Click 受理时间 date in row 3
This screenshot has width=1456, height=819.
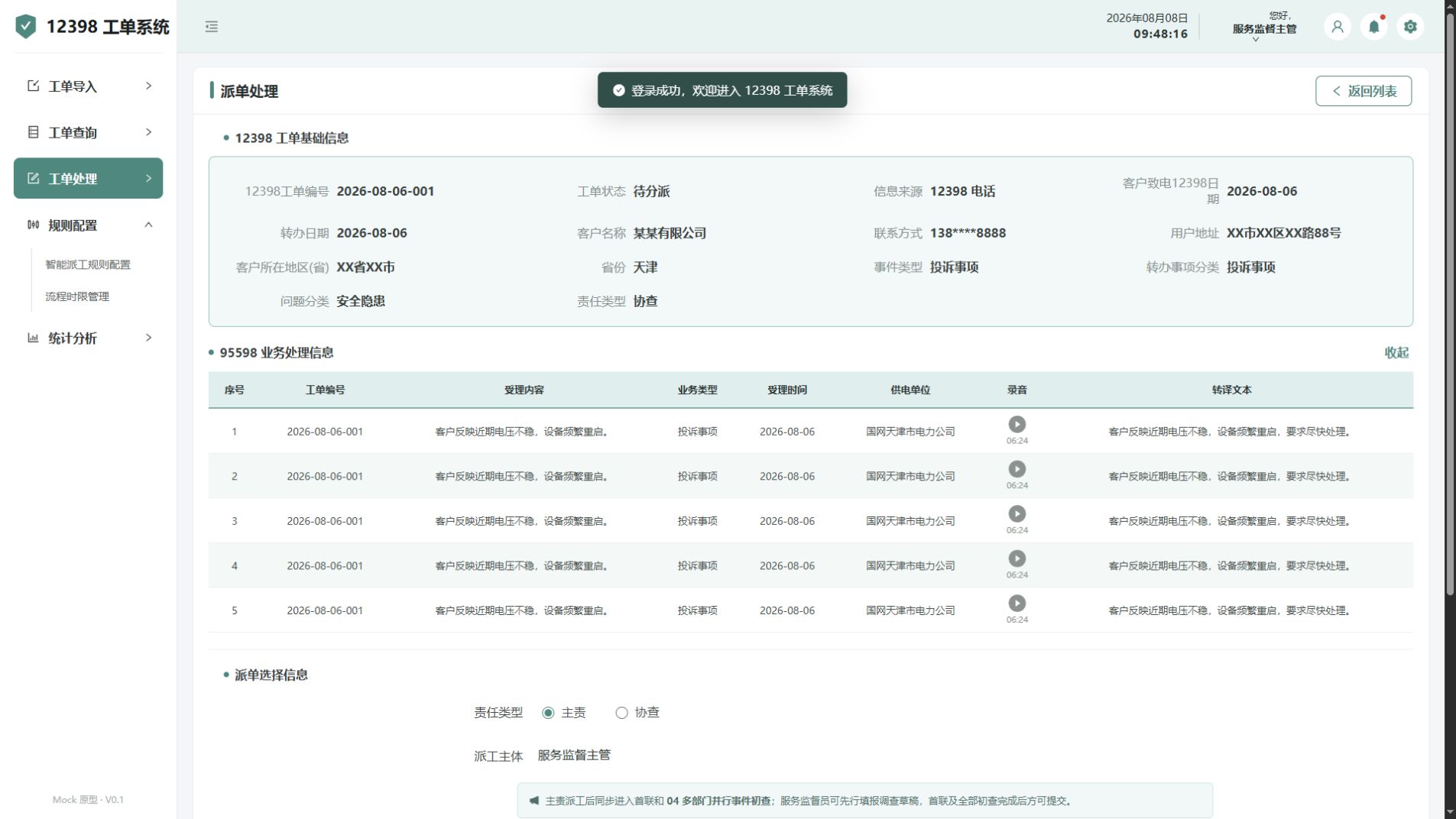tap(787, 521)
